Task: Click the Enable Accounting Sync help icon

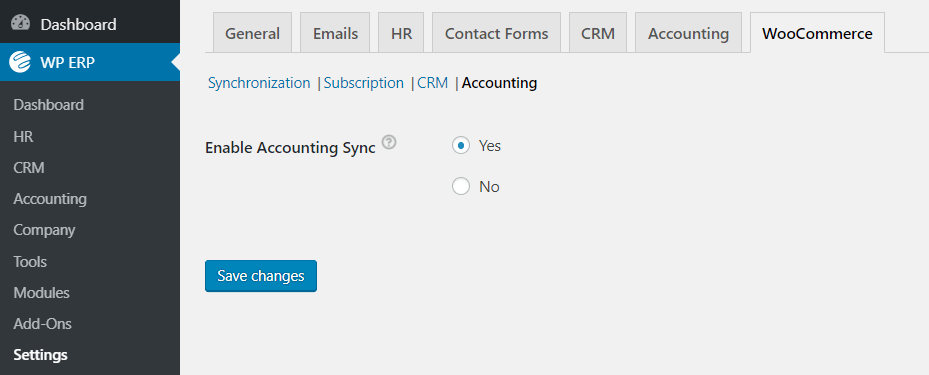Action: coord(389,143)
